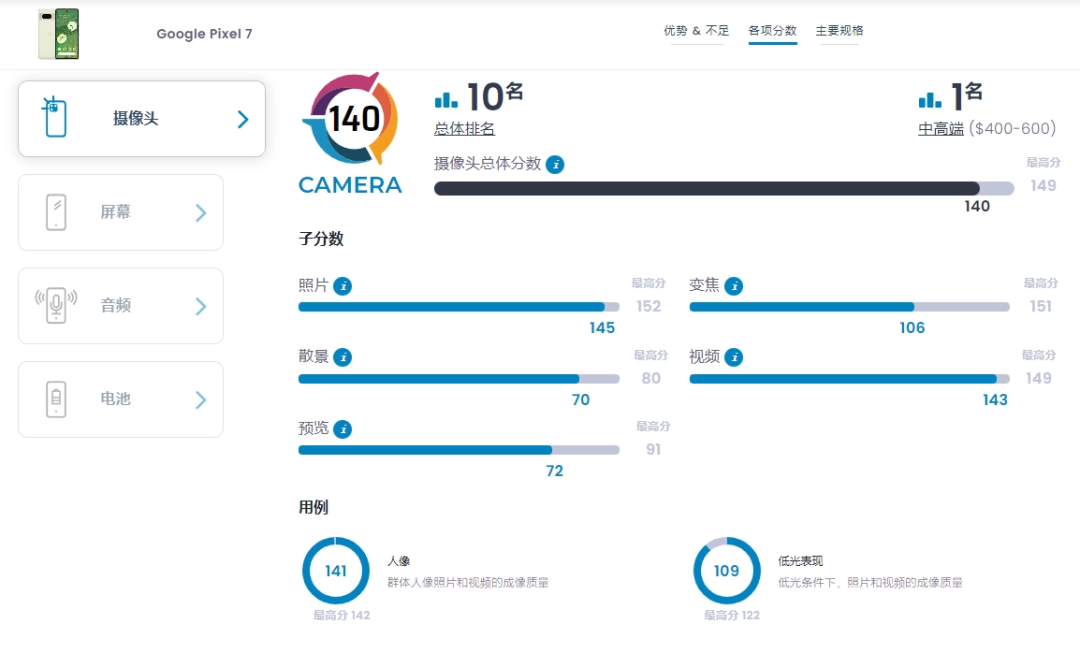Open the 总体排名 link
The image size is (1080, 653).
point(464,129)
